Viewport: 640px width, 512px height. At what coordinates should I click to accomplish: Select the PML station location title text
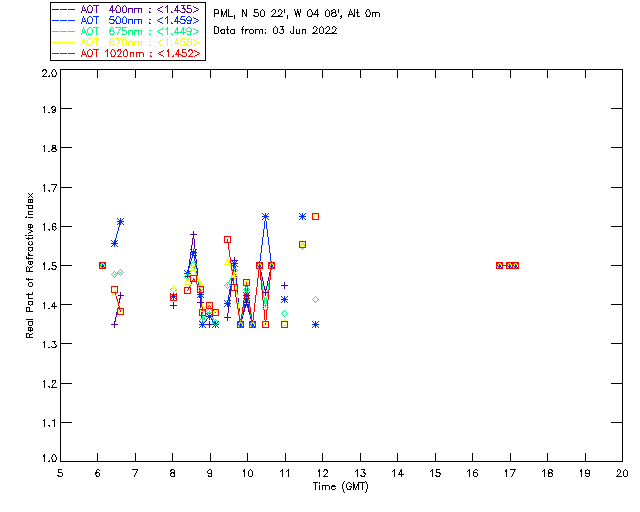297,14
